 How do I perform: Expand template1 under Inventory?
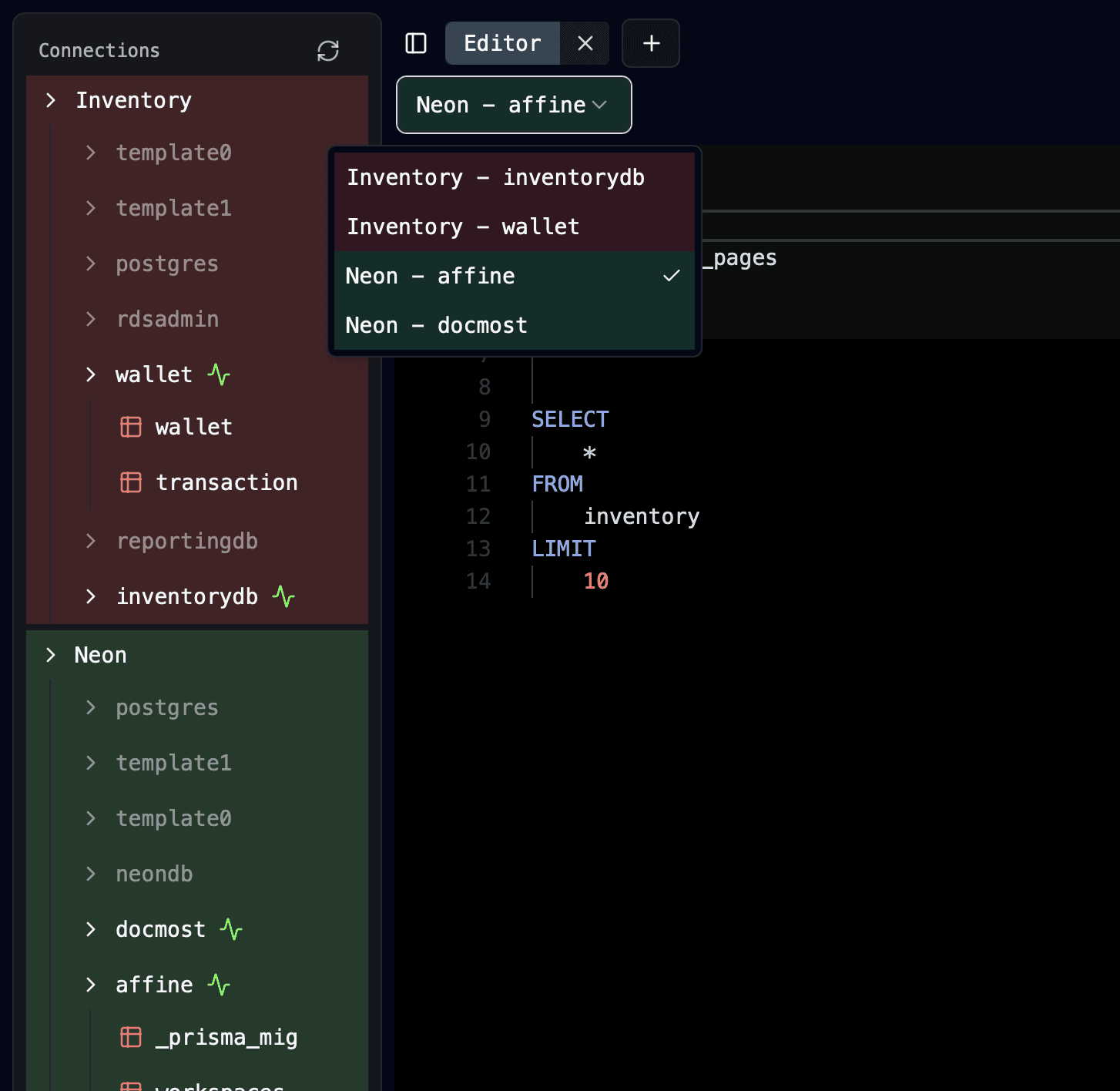click(91, 208)
